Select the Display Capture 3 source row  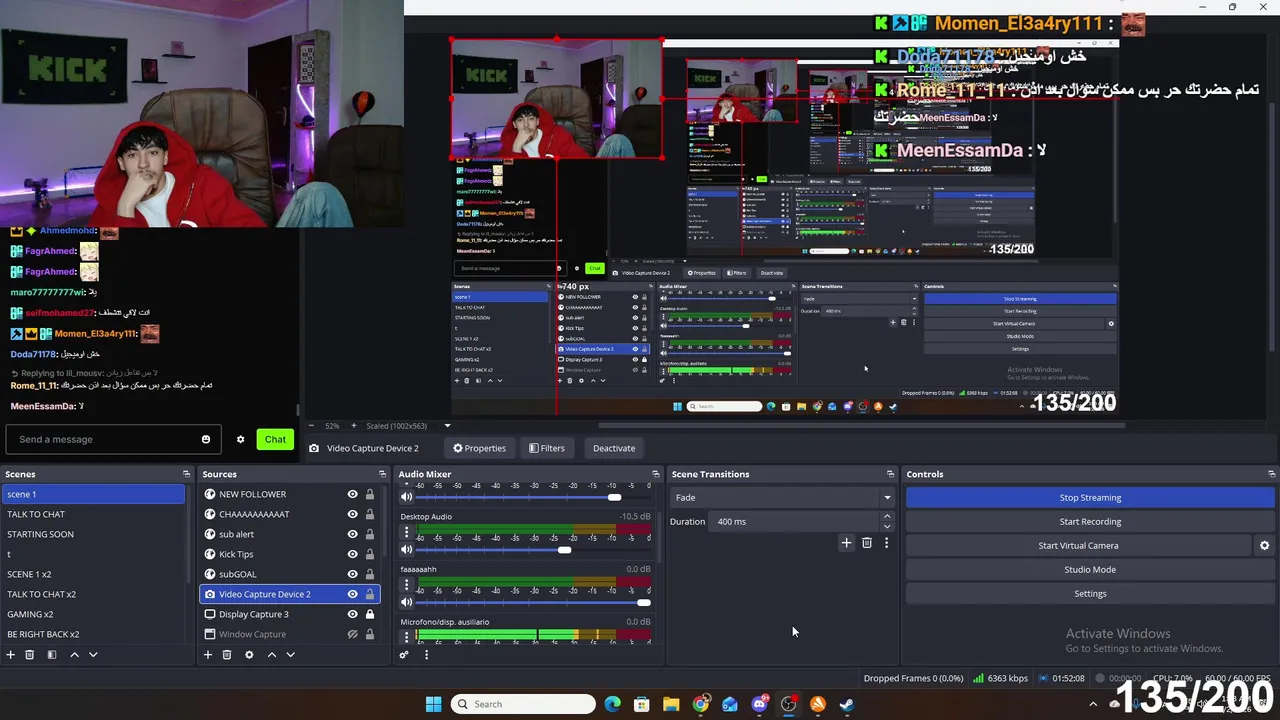(289, 614)
